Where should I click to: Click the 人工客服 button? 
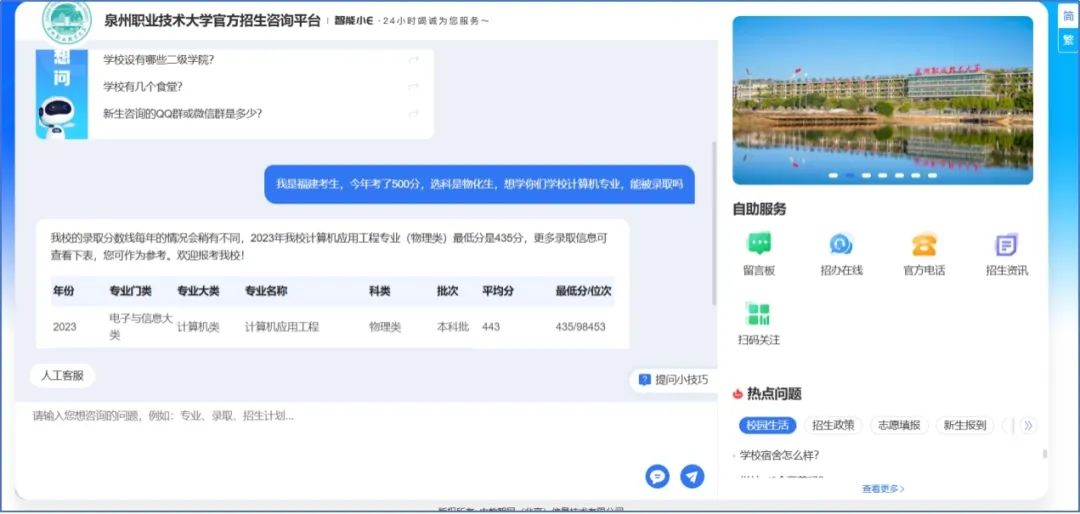point(62,376)
